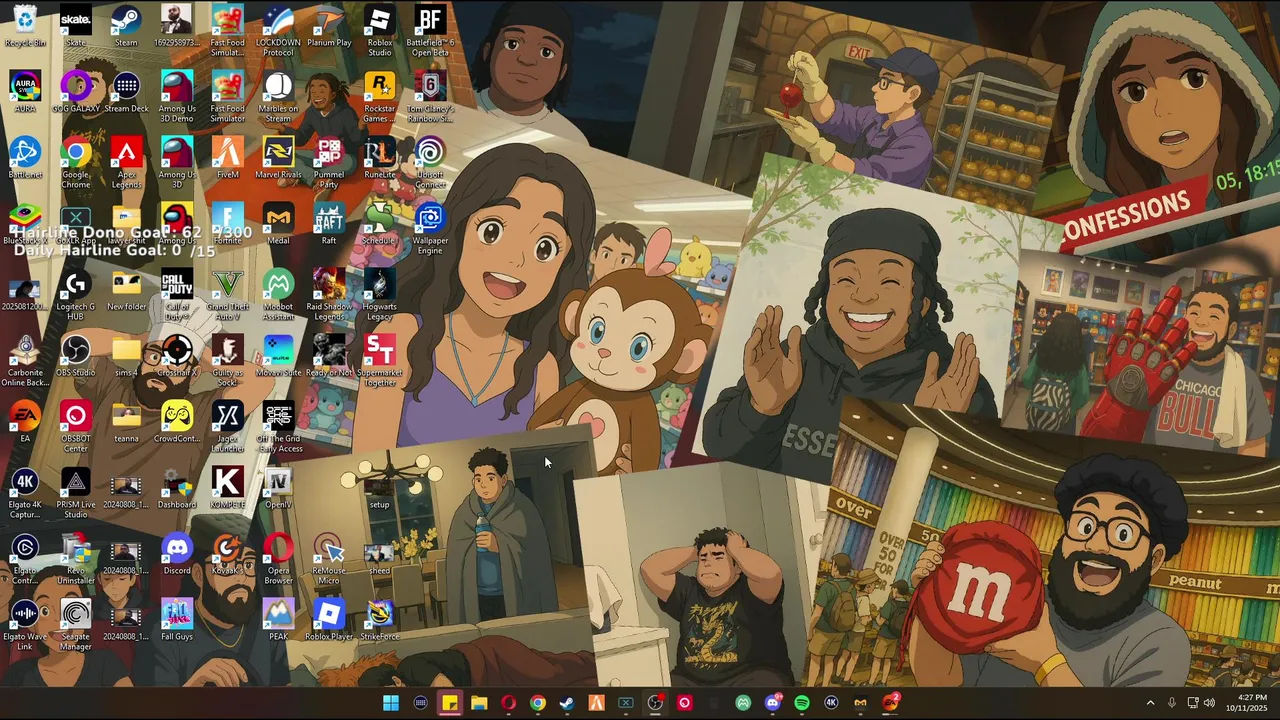
Task: Open FiveM desktop shortcut
Action: pyautogui.click(x=228, y=158)
